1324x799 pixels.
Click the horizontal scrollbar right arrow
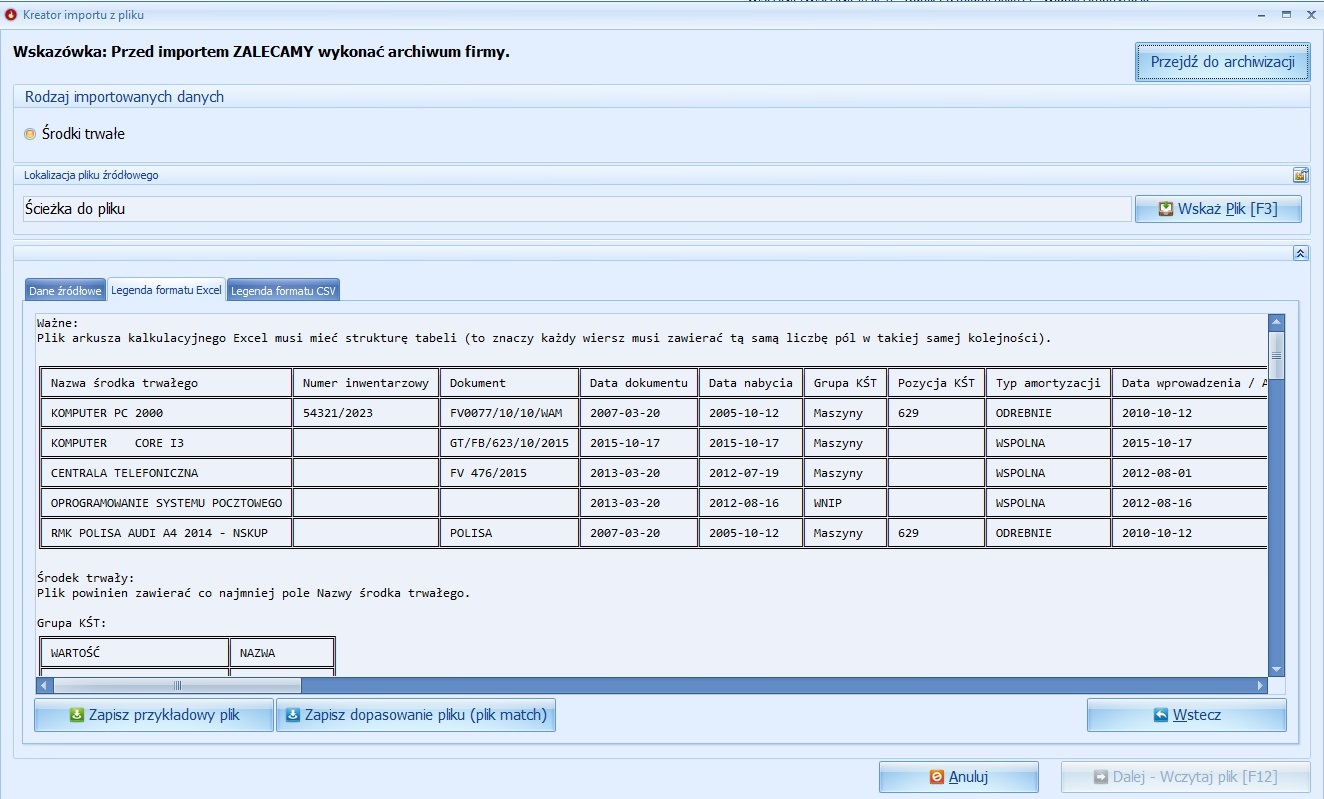[x=1261, y=685]
